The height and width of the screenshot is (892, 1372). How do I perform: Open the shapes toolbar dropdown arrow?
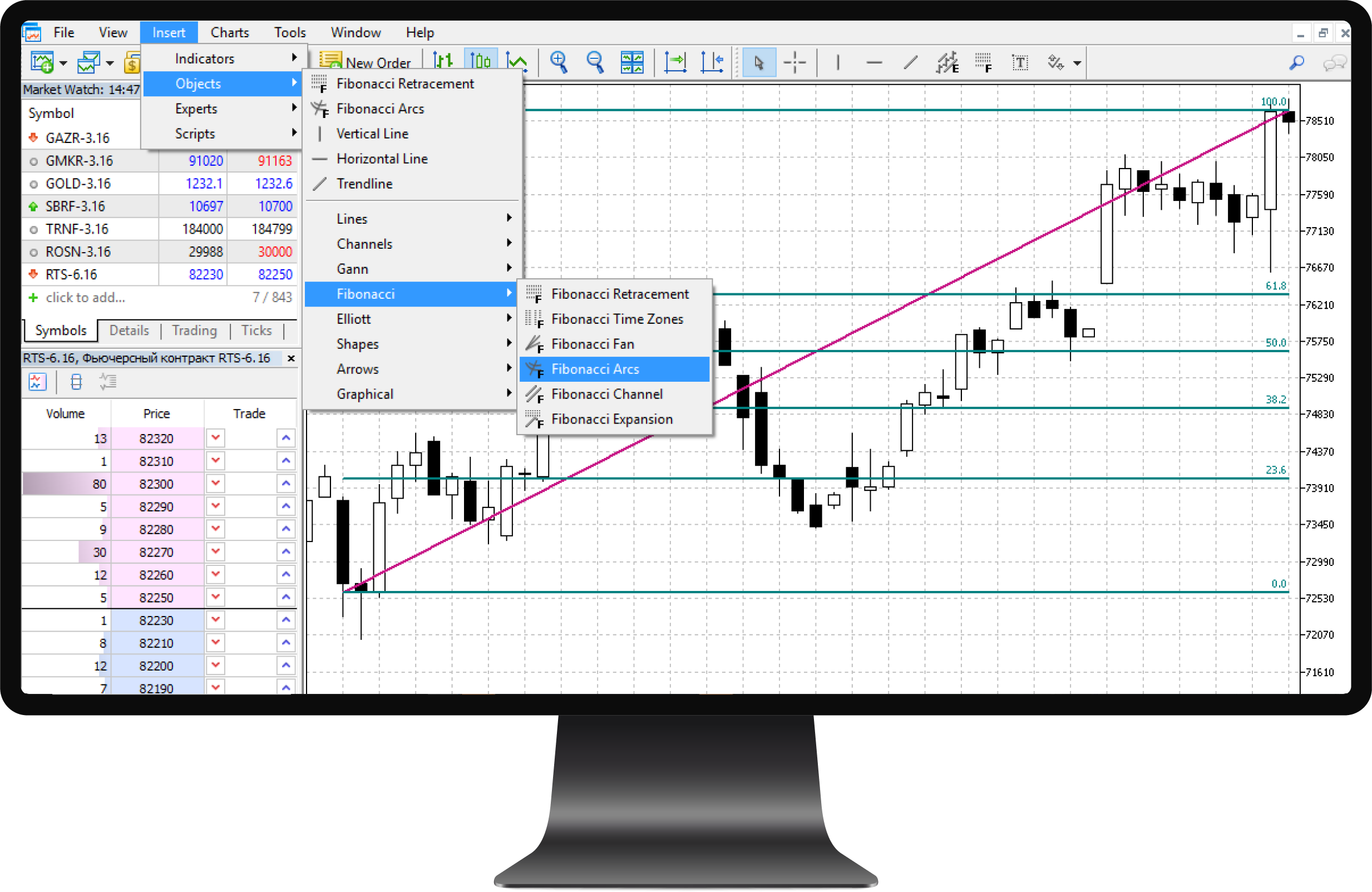[x=1077, y=63]
